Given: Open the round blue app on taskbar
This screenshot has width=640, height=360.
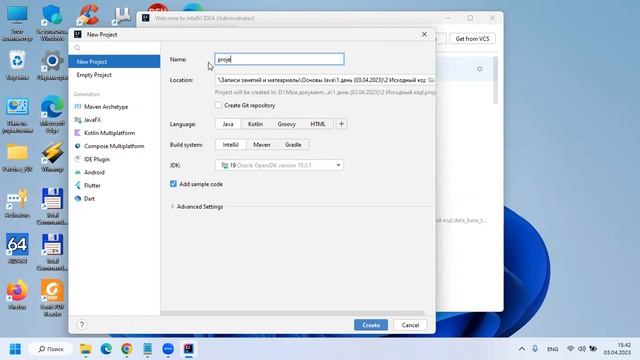Looking at the screenshot, I should 168,349.
